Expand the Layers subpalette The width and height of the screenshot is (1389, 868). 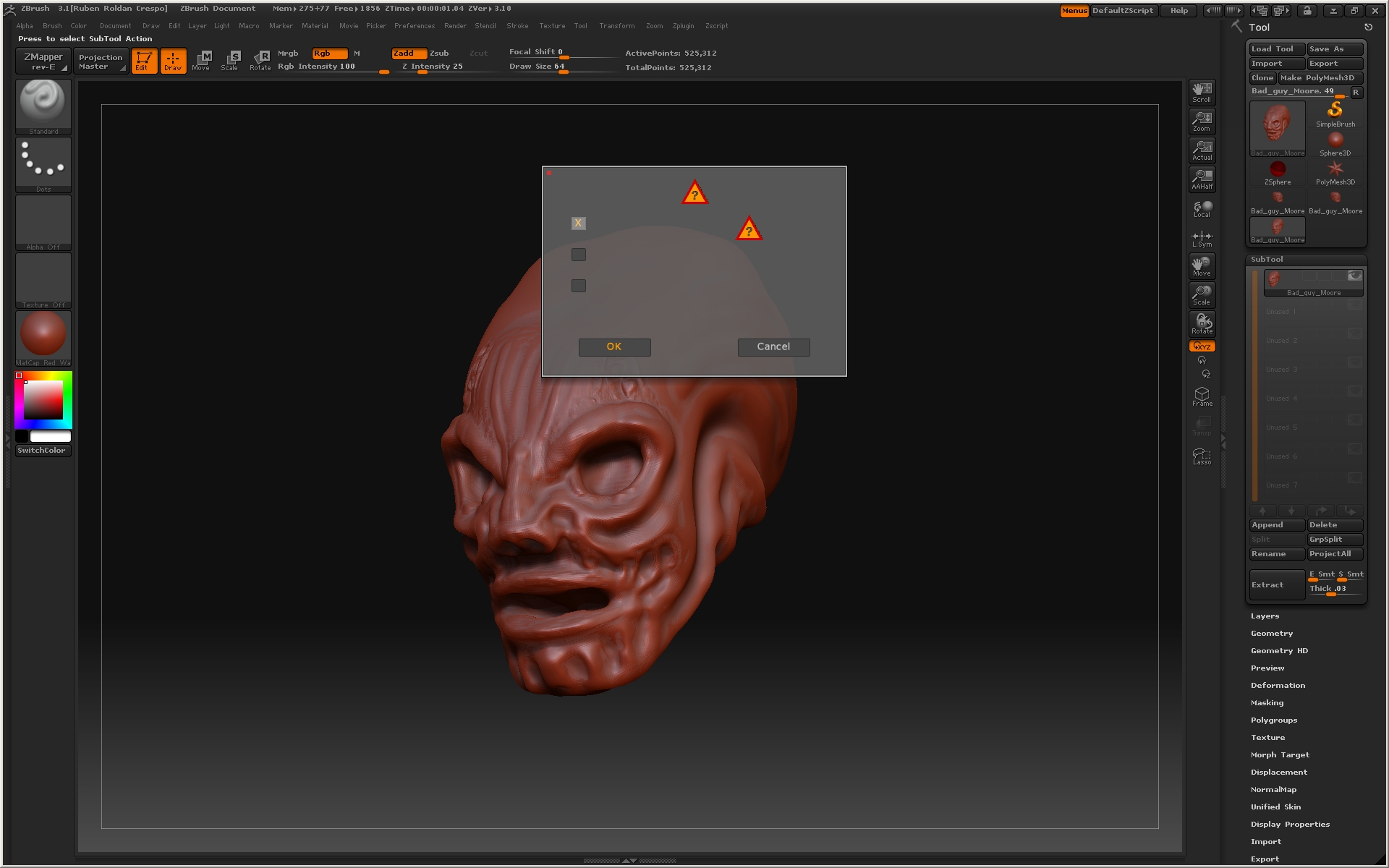pos(1265,616)
